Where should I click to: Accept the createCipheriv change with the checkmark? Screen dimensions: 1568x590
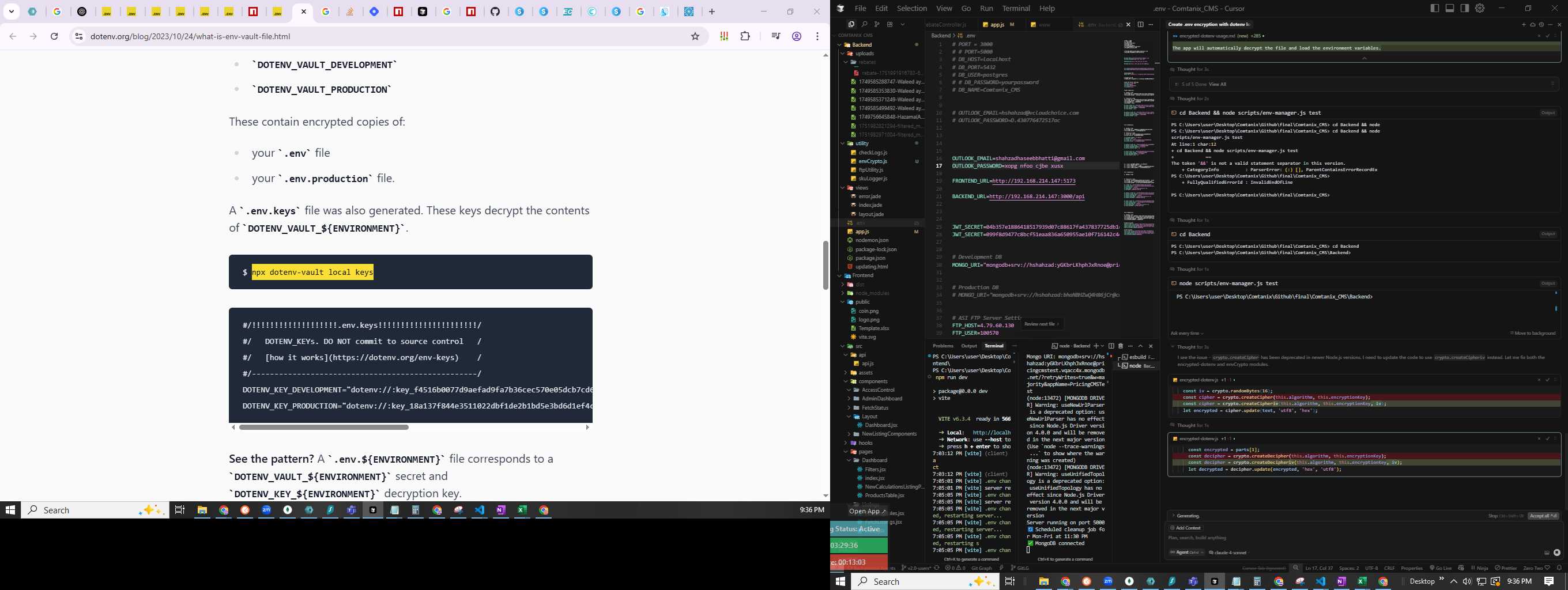point(1547,380)
